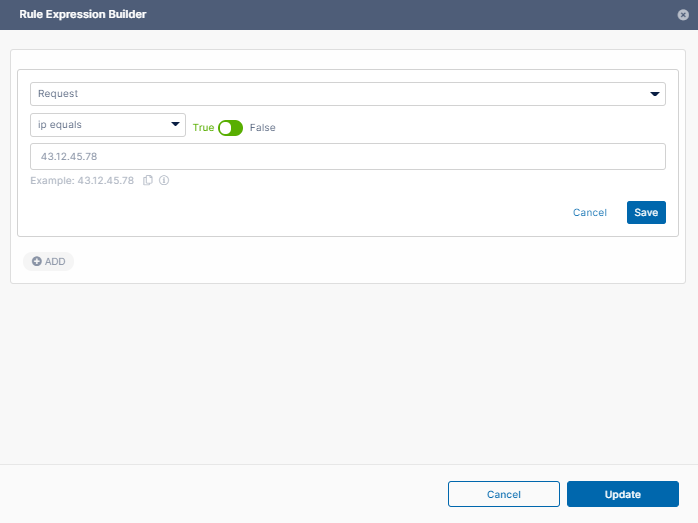Viewport: 698px width, 523px height.
Task: Save the rule expression condition
Action: (x=646, y=212)
